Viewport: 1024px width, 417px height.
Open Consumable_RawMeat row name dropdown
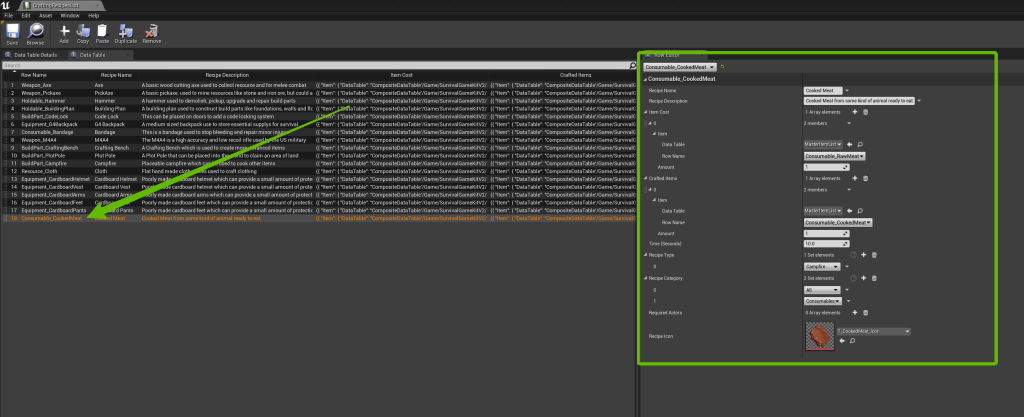833,156
